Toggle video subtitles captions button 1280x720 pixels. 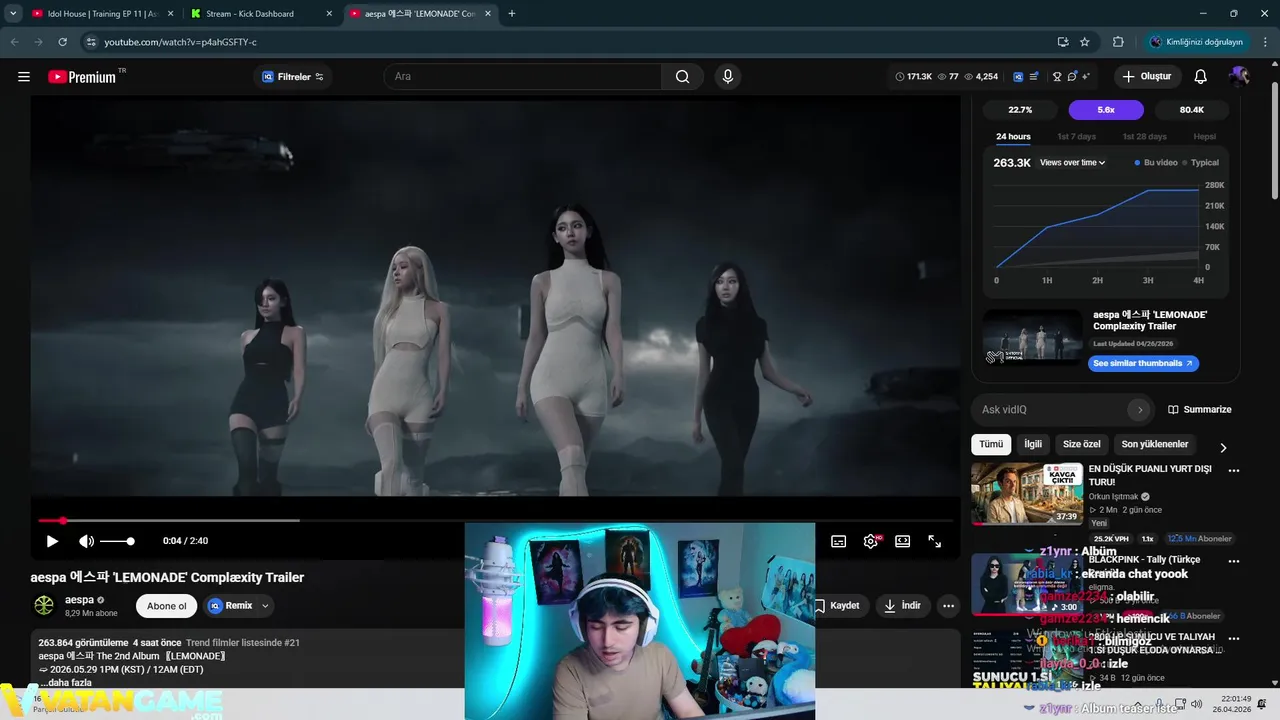tap(839, 541)
